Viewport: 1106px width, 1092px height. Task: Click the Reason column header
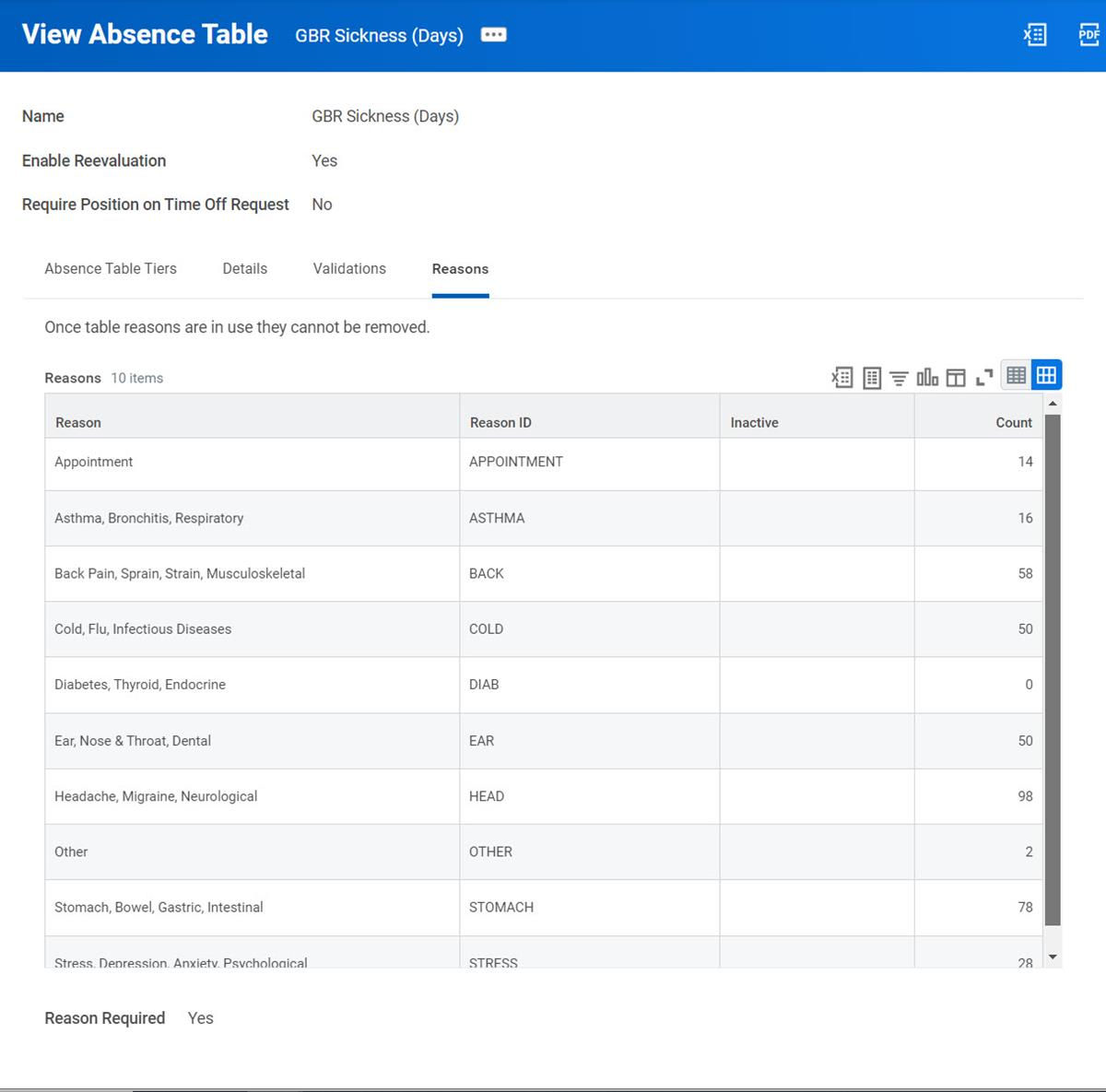tap(253, 417)
